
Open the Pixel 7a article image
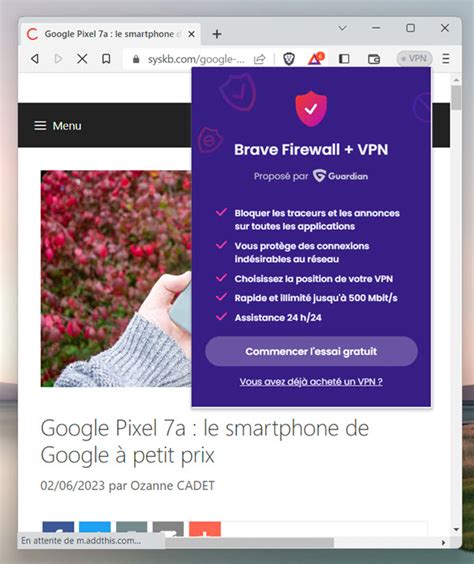tap(116, 279)
